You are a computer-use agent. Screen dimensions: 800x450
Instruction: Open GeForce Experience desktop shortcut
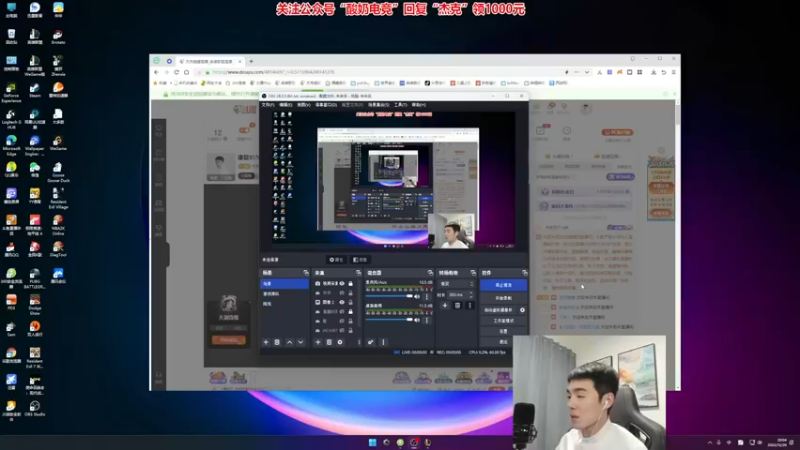click(11, 93)
